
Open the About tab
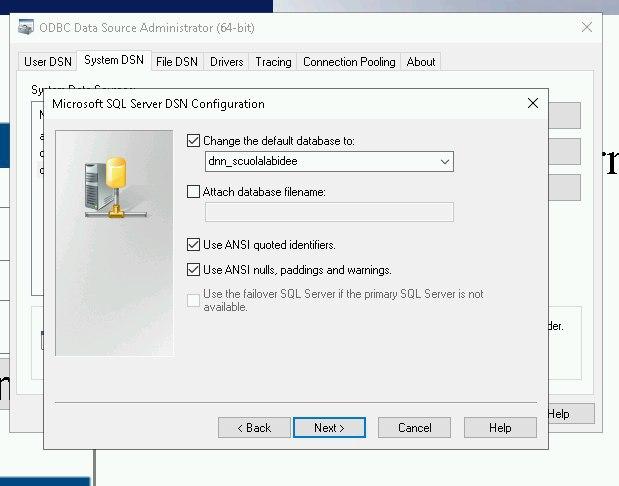[x=421, y=62]
